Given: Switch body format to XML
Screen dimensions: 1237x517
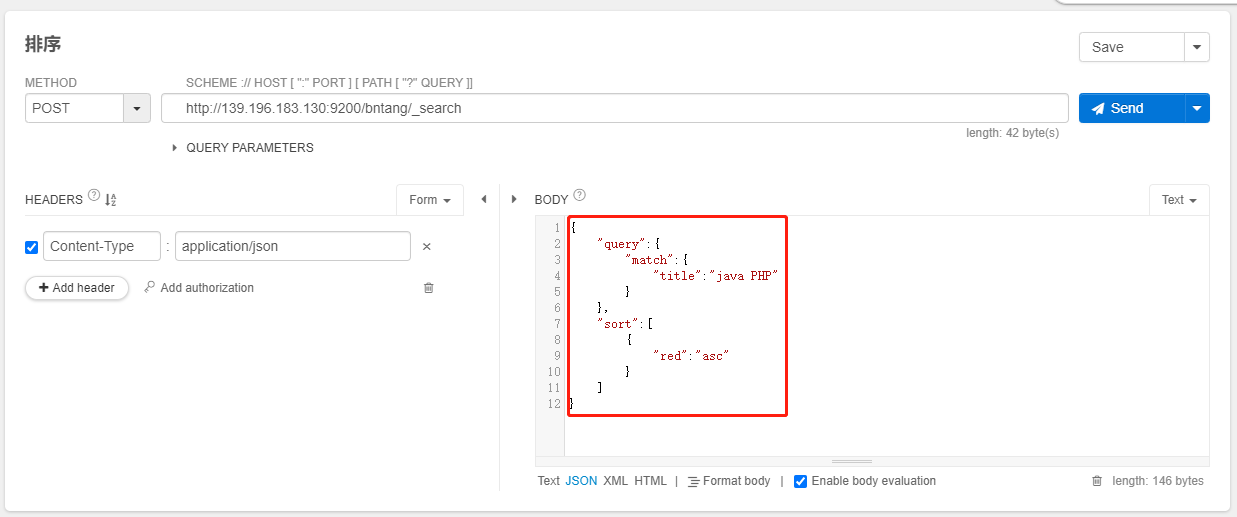Looking at the screenshot, I should pos(616,481).
